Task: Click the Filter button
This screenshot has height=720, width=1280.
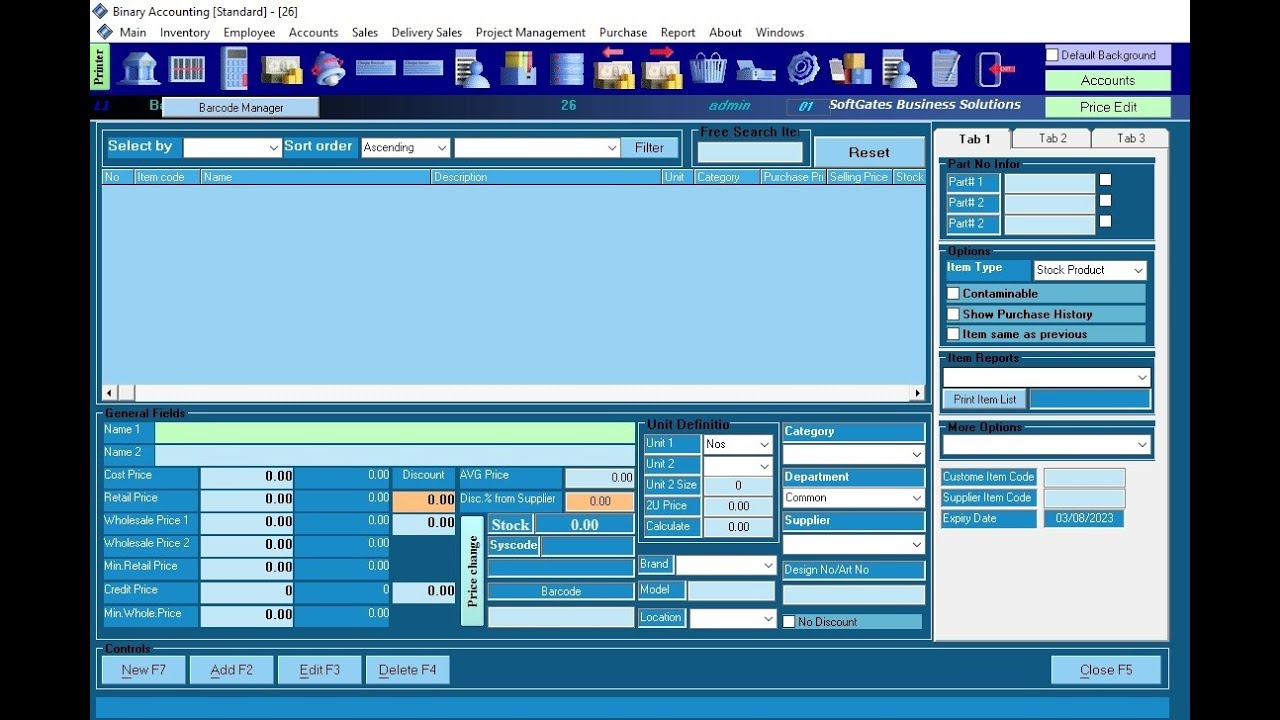Action: [649, 148]
